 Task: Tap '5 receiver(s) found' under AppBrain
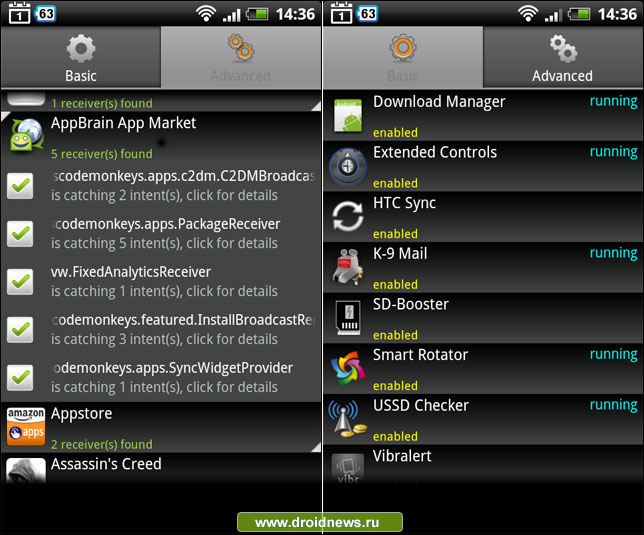[101, 154]
